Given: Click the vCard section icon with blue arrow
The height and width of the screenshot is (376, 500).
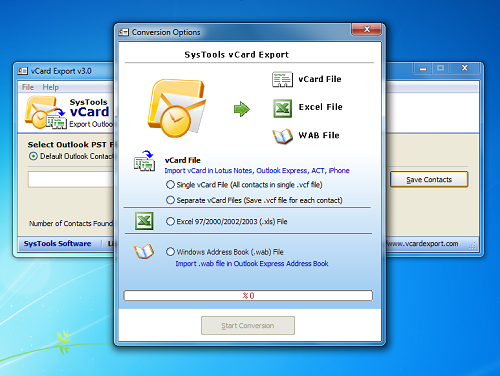Looking at the screenshot, I should click(144, 161).
